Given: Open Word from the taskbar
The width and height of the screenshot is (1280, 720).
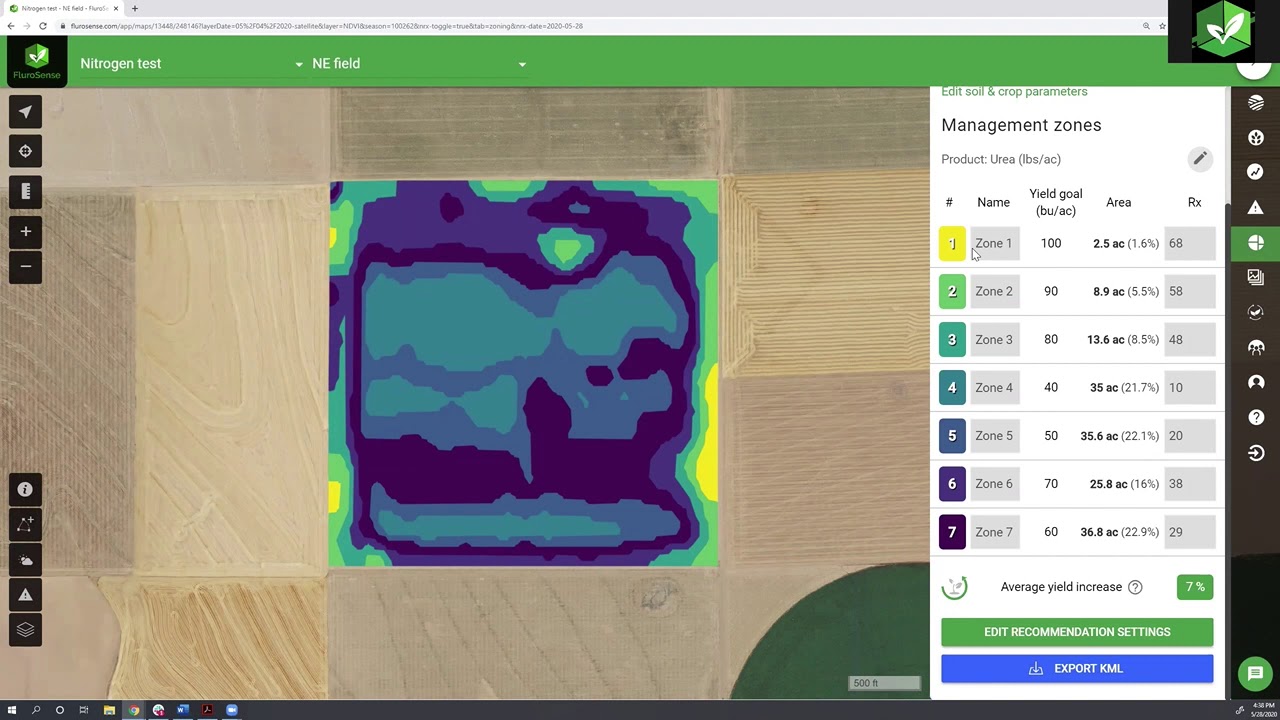Looking at the screenshot, I should pyautogui.click(x=182, y=710).
